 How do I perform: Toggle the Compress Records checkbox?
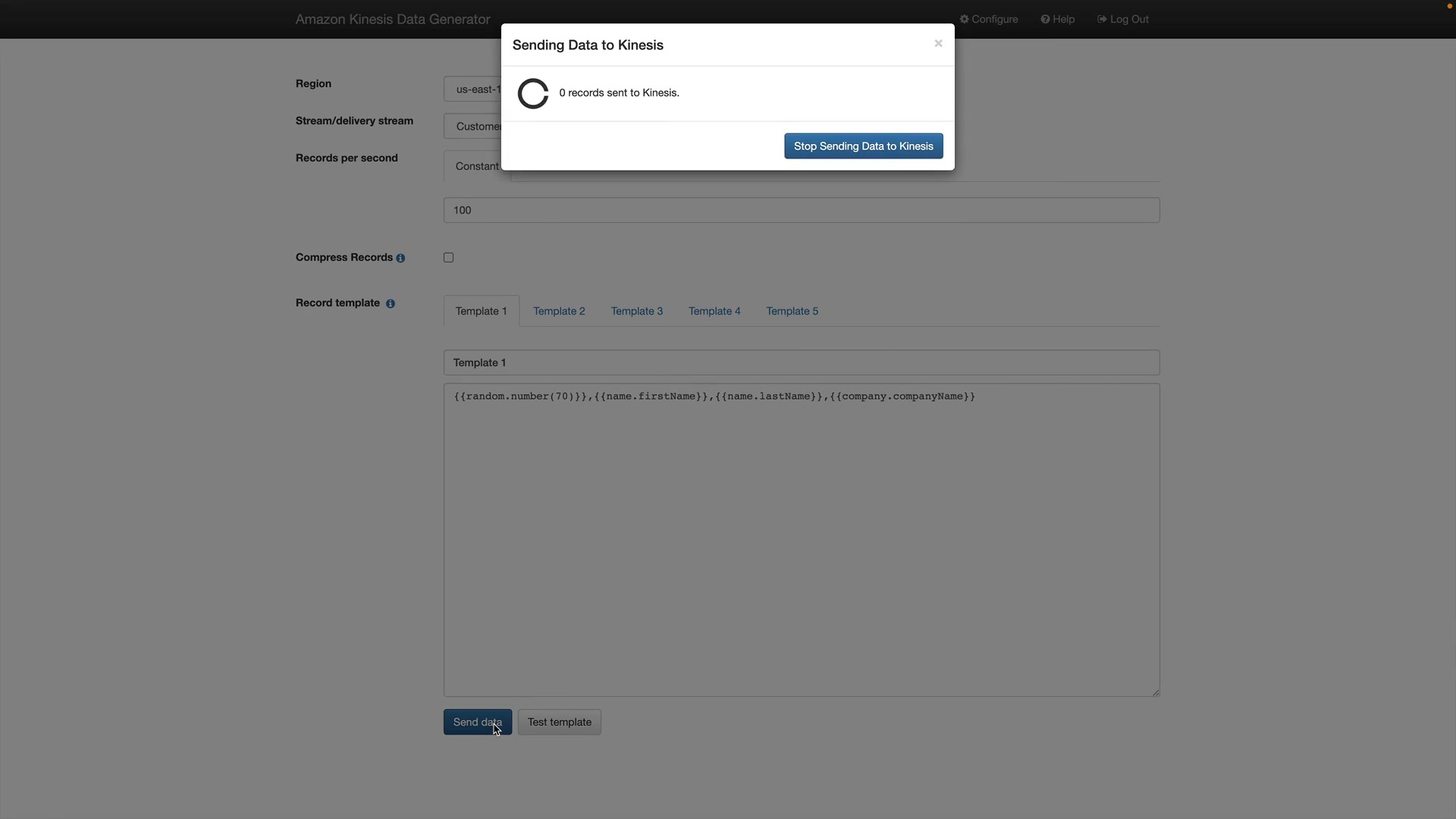449,258
